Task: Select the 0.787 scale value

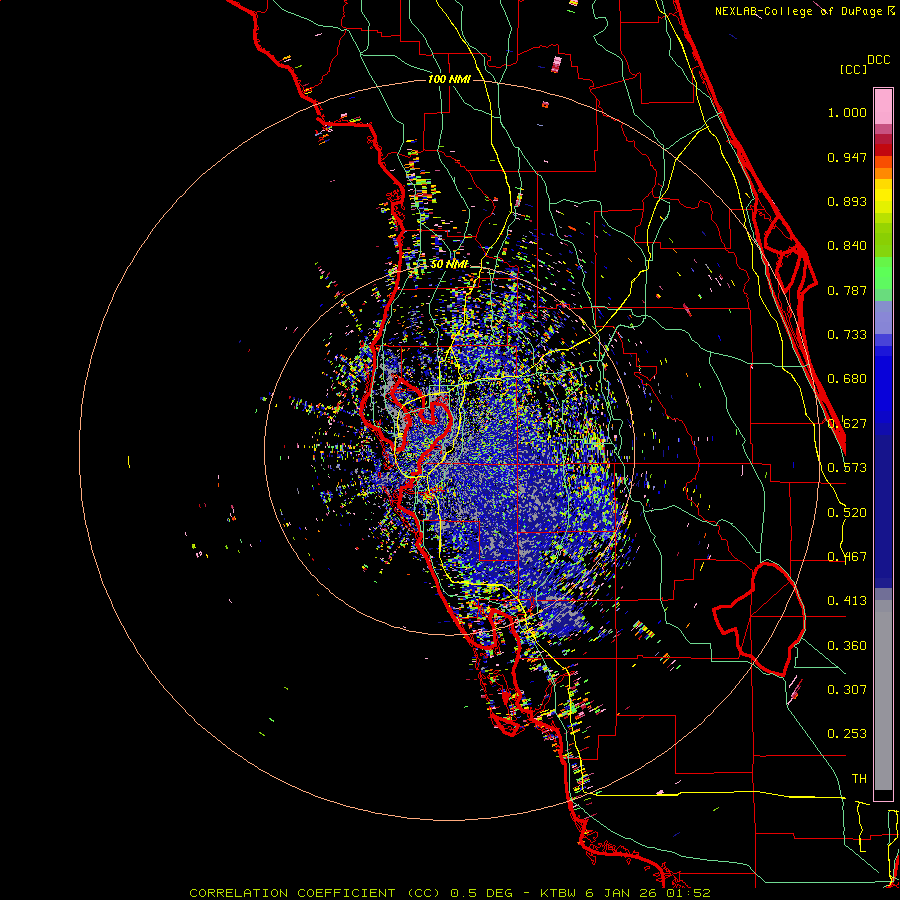Action: coord(847,290)
